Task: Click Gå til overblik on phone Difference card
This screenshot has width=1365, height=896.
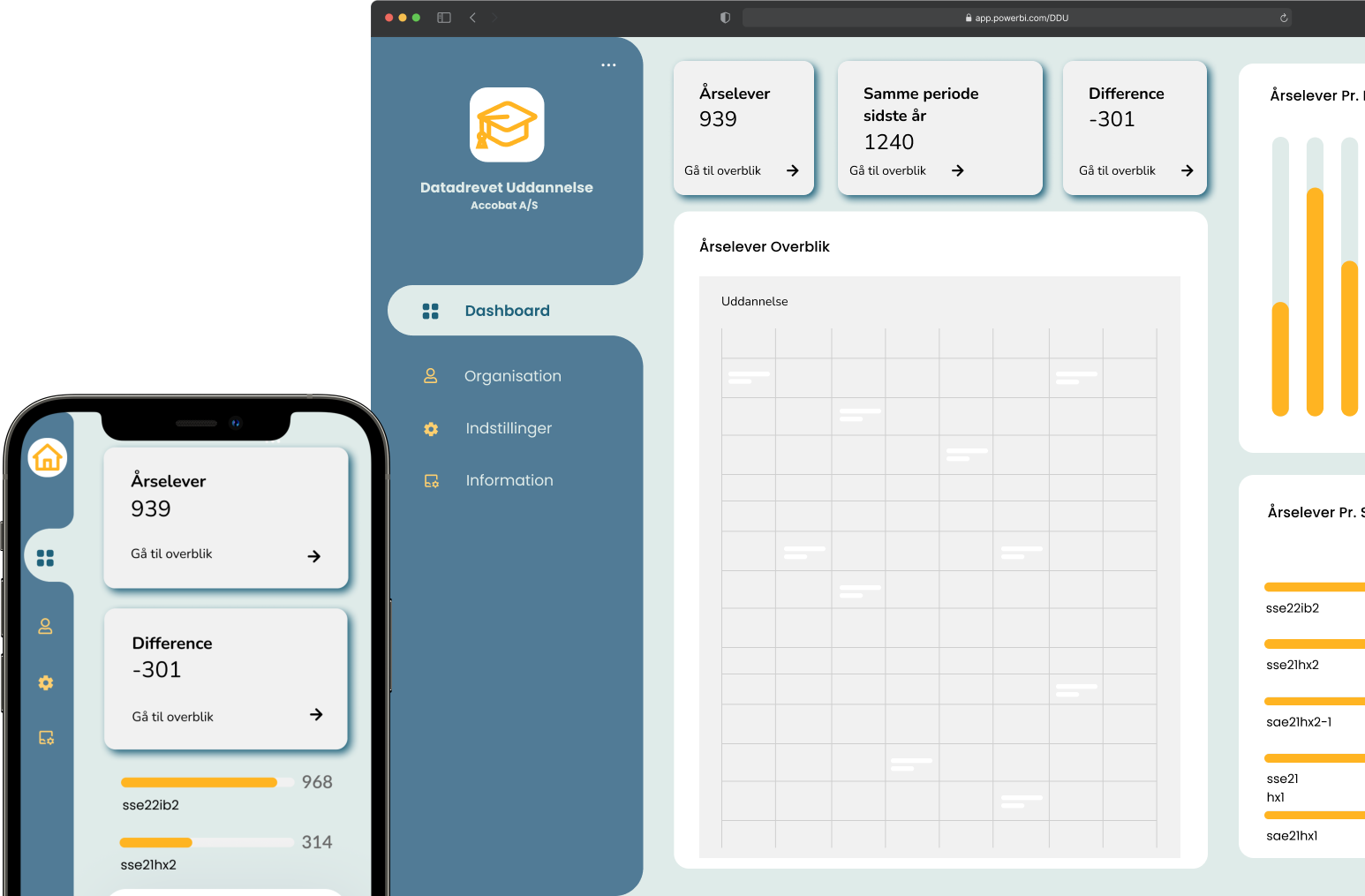Action: (x=173, y=717)
